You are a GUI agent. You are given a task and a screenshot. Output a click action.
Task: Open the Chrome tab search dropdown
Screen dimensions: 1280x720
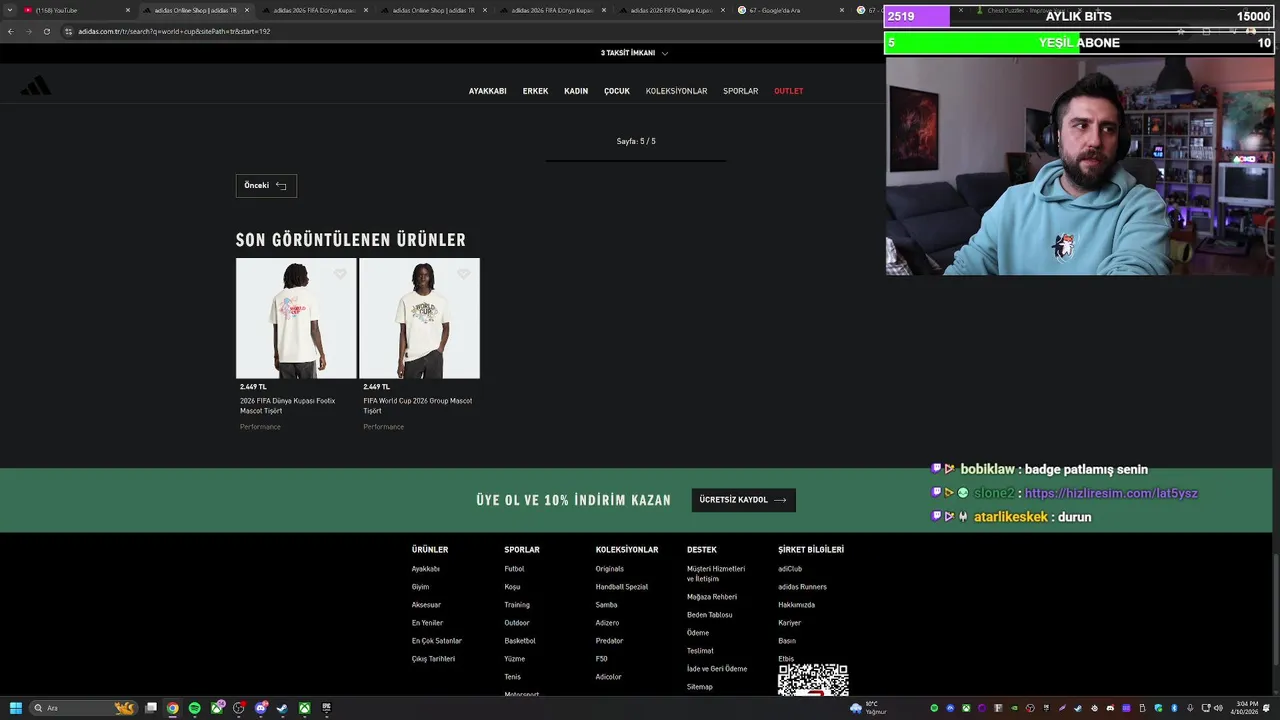[x=10, y=10]
